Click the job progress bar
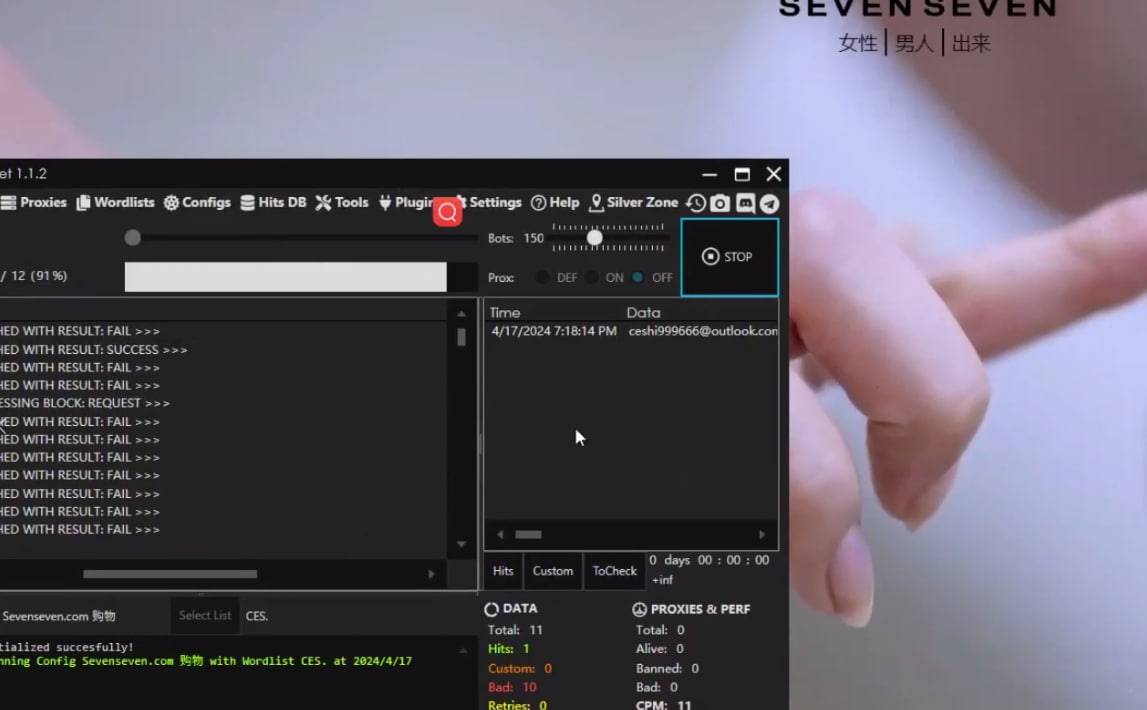The image size is (1147, 710). pyautogui.click(x=301, y=277)
